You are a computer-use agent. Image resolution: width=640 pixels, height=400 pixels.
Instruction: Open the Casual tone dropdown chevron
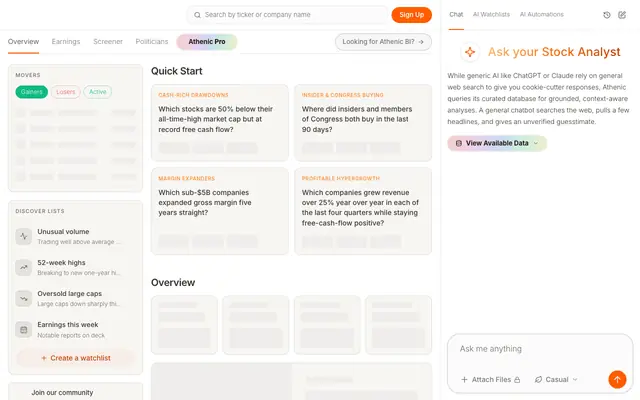tap(575, 380)
